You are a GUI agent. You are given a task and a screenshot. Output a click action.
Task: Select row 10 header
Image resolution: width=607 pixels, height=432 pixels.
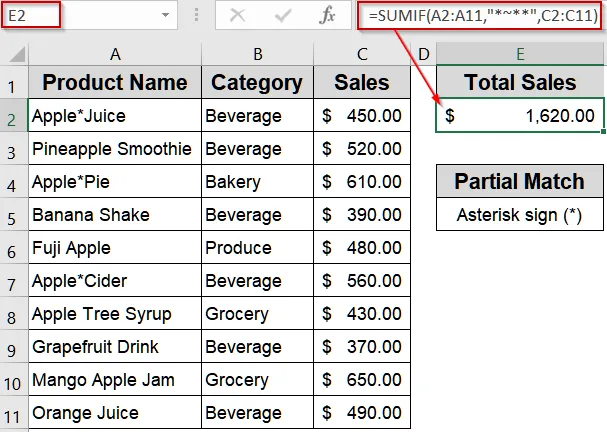click(x=12, y=379)
